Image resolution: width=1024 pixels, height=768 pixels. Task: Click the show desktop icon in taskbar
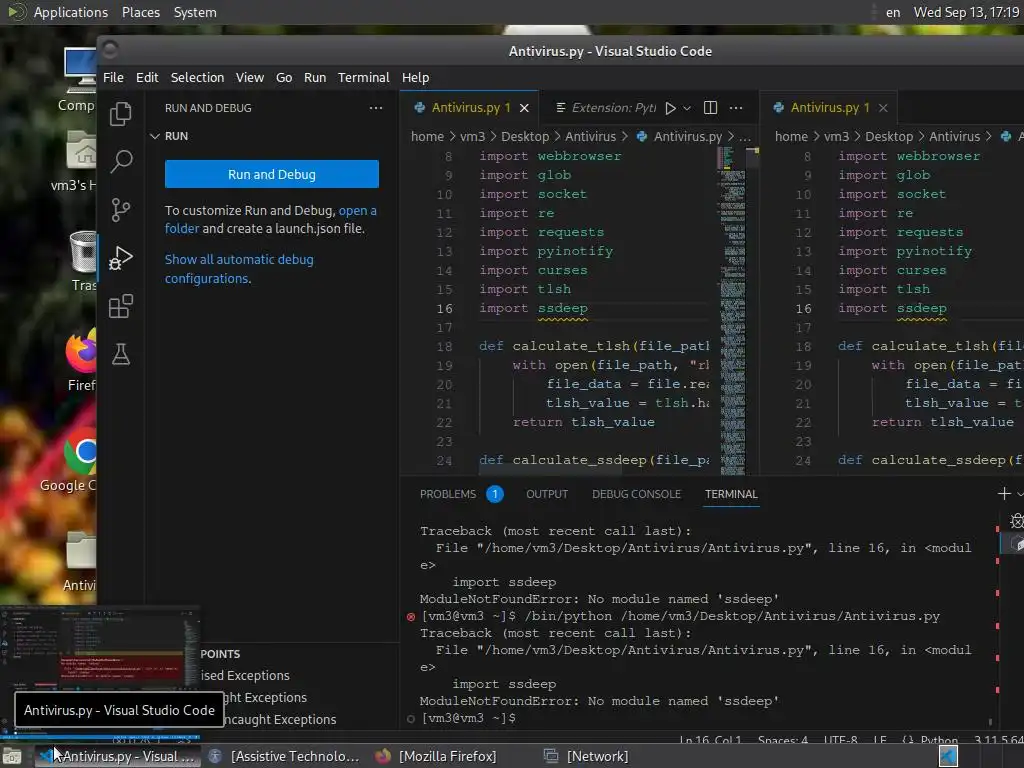point(12,756)
